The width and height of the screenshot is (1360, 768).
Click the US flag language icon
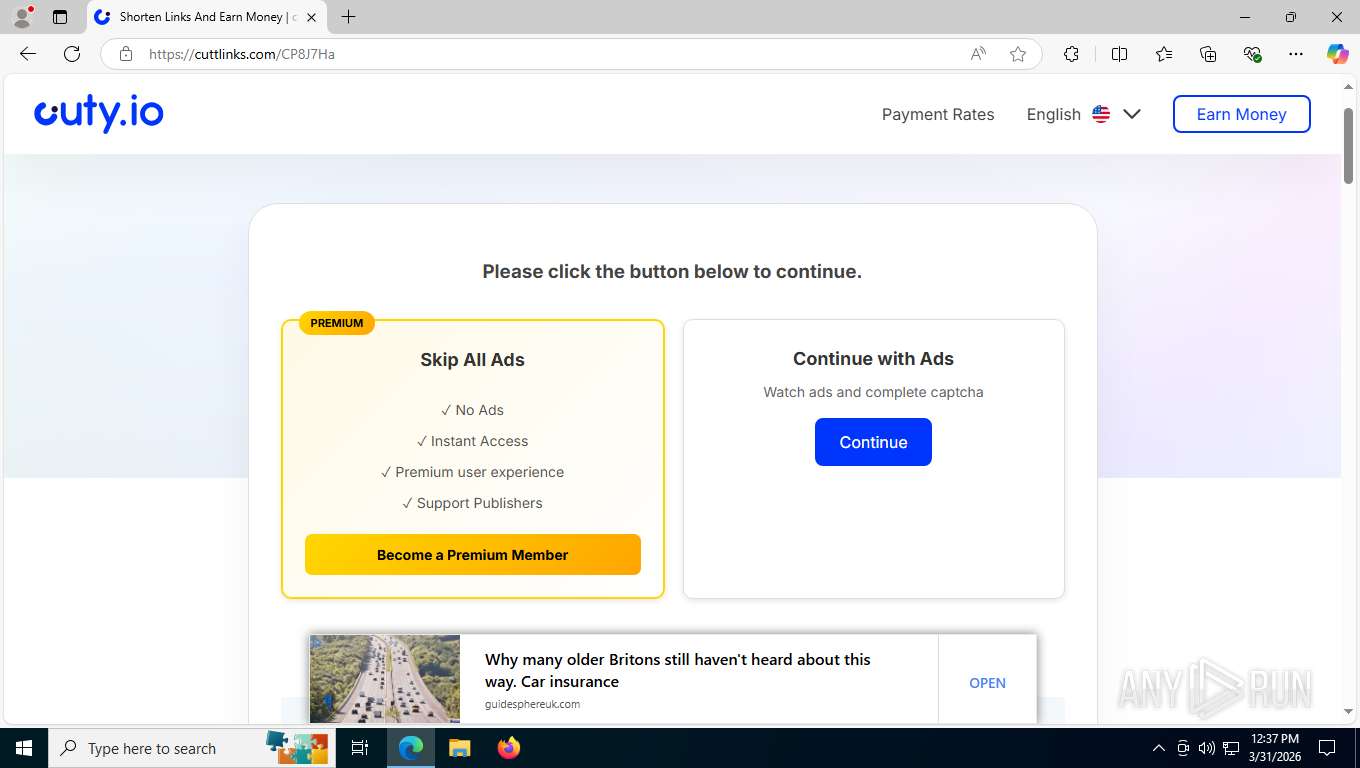click(1101, 114)
